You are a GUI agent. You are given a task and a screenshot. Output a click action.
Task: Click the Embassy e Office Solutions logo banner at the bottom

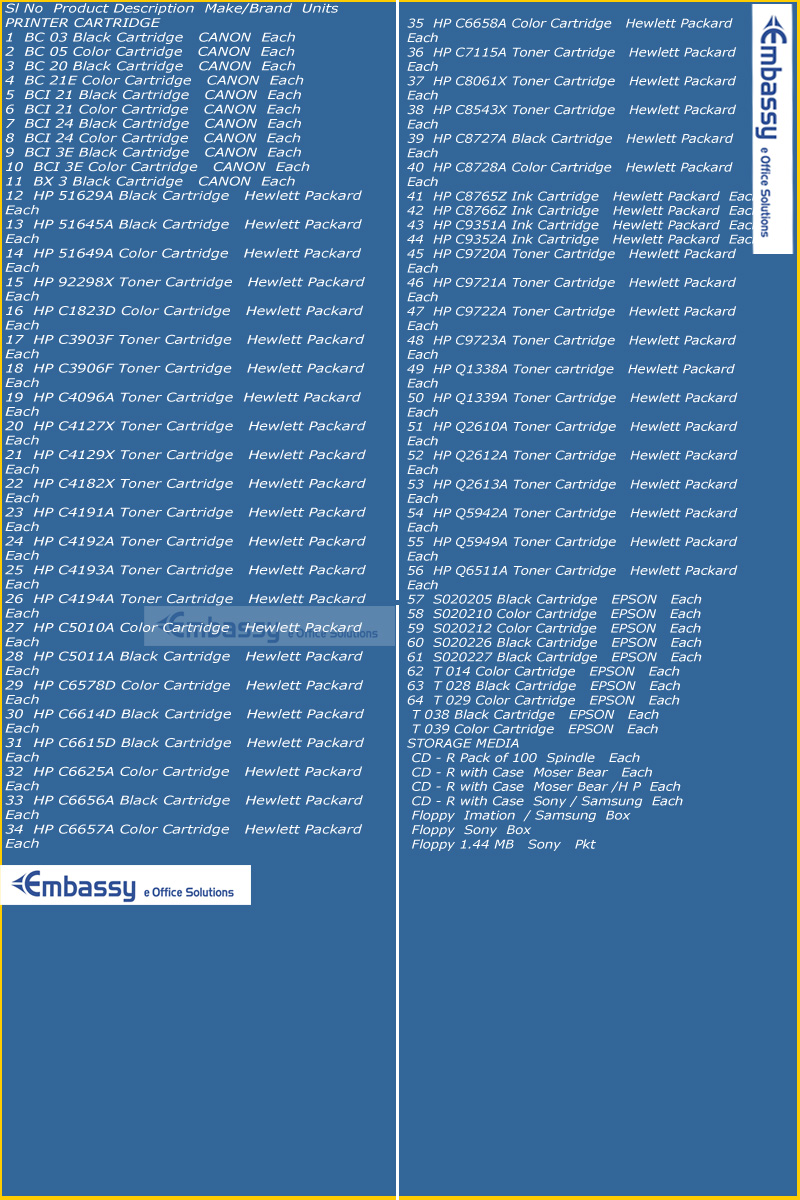pos(126,885)
